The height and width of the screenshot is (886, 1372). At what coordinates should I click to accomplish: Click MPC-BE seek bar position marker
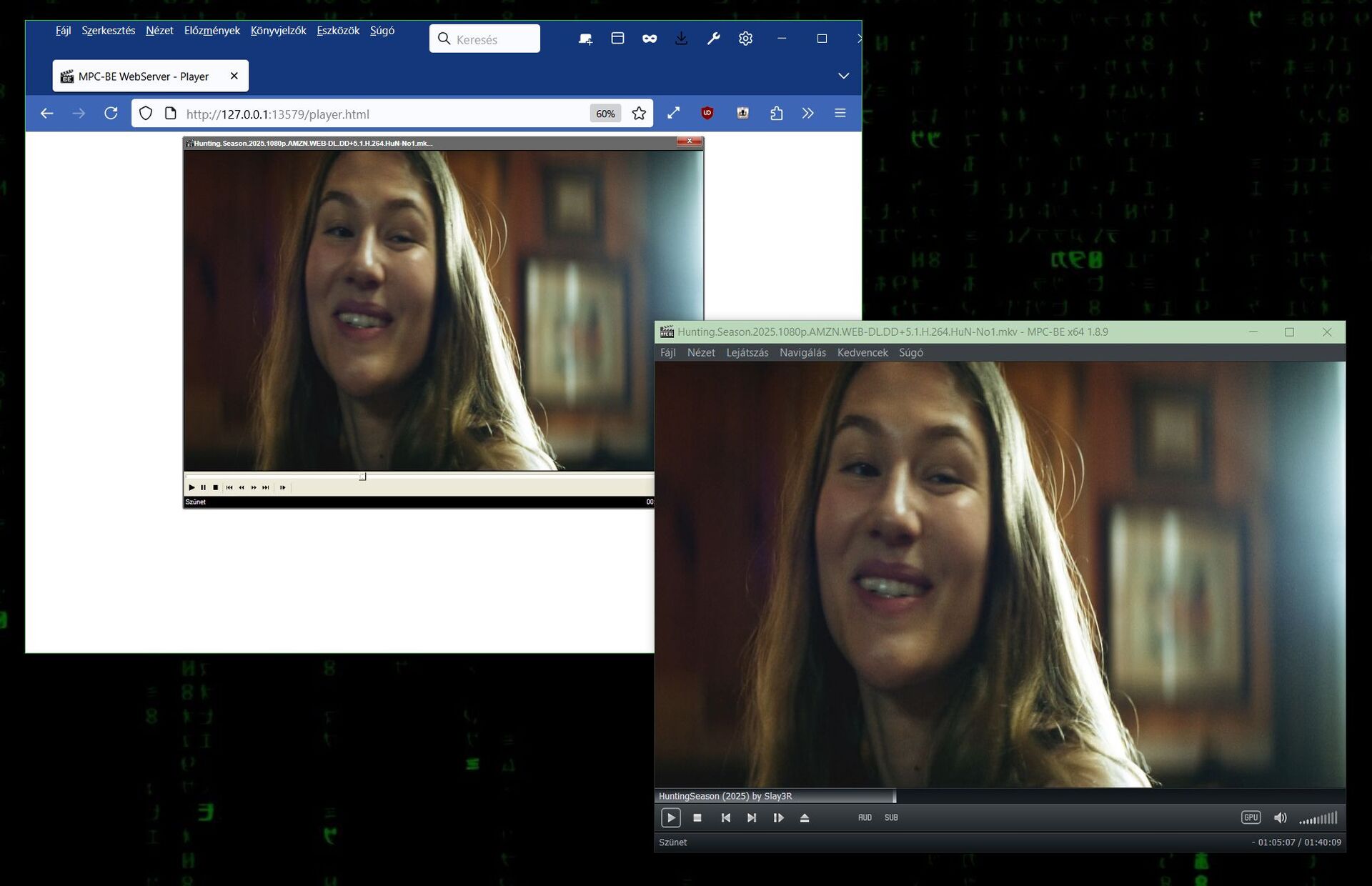894,796
